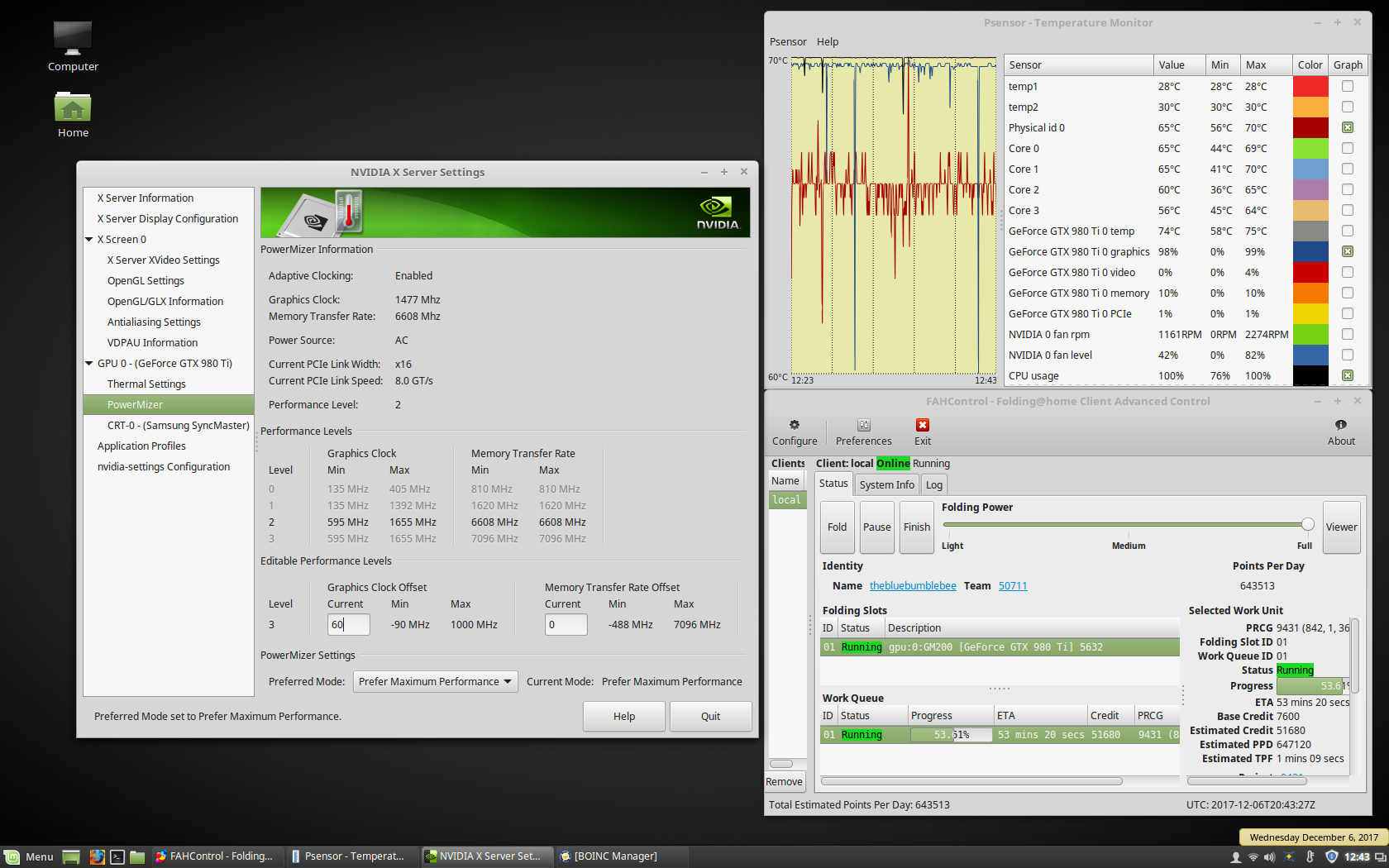Open the network wifi tray icon
Screen dimensions: 1389x868
click(1253, 857)
